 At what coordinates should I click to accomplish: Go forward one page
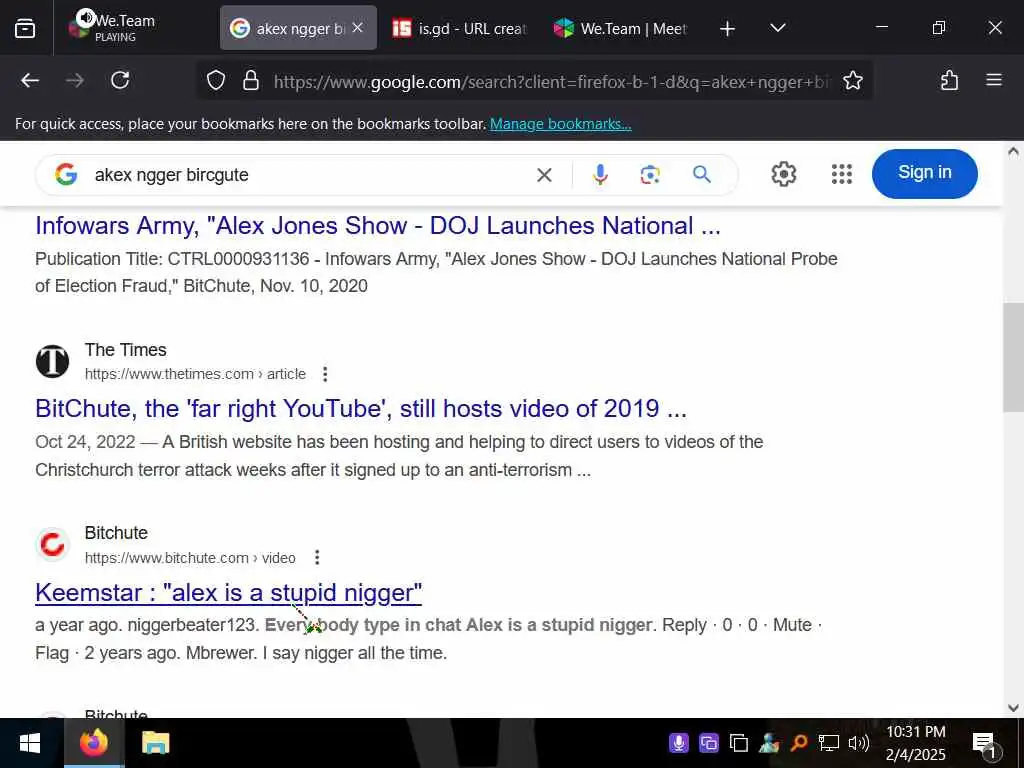click(75, 80)
